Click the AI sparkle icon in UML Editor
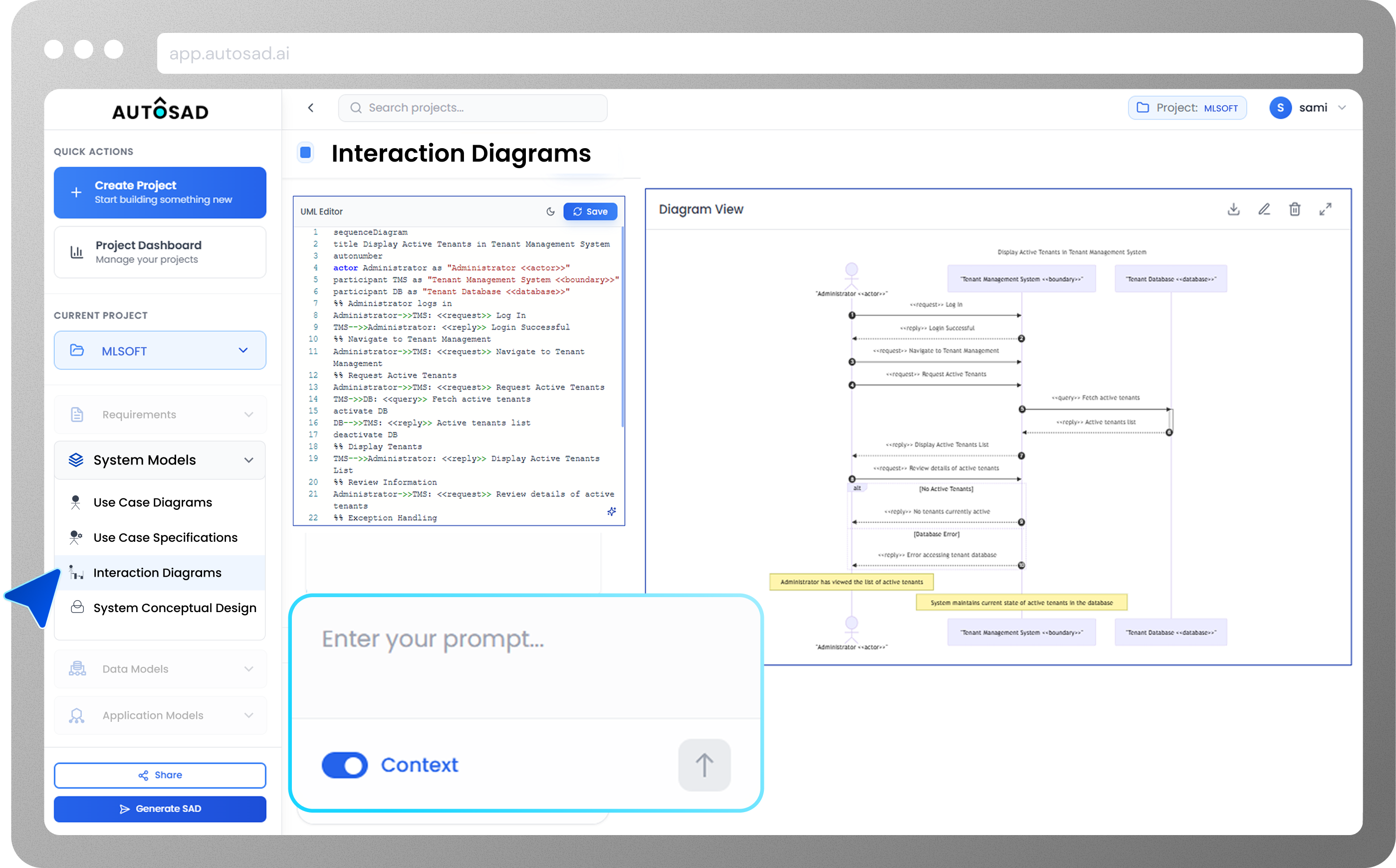This screenshot has width=1396, height=868. (611, 511)
